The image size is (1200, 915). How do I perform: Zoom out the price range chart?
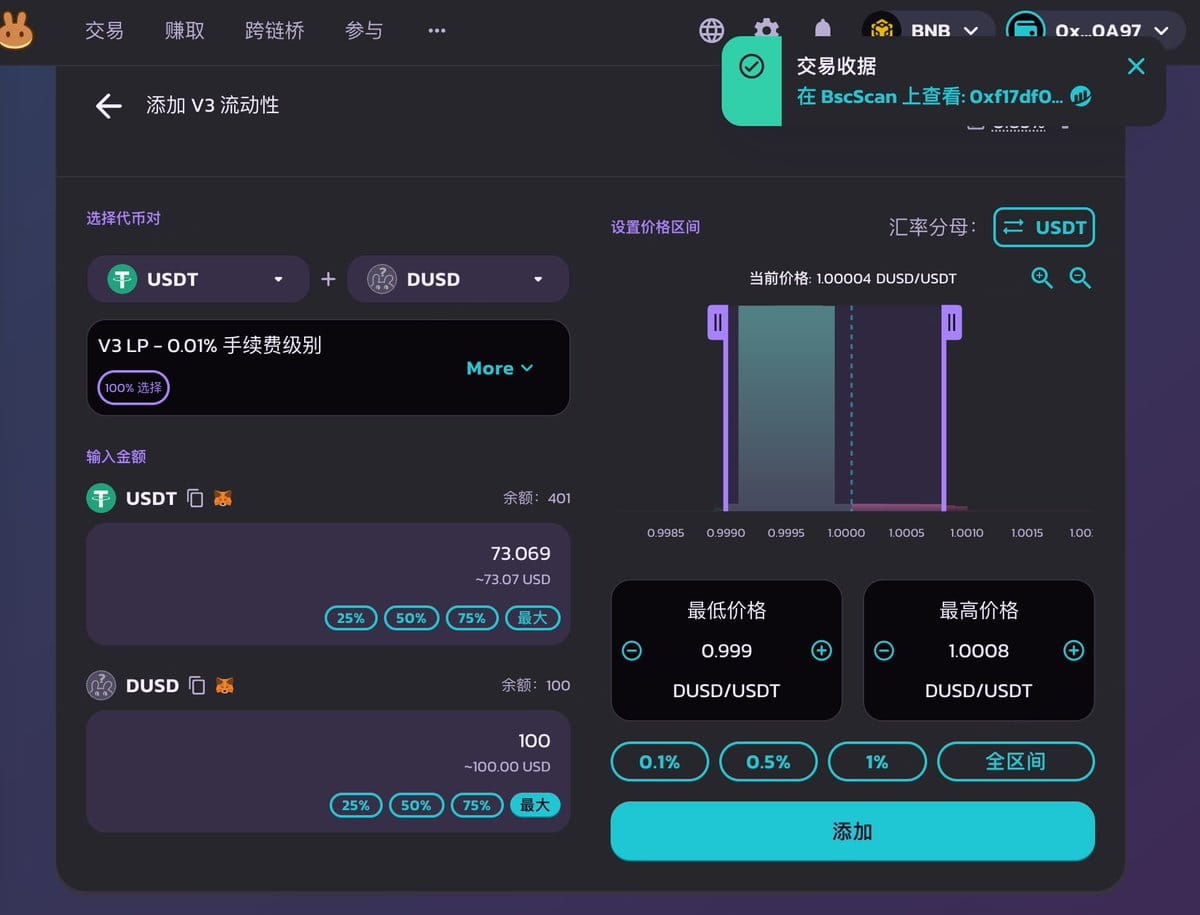tap(1080, 278)
